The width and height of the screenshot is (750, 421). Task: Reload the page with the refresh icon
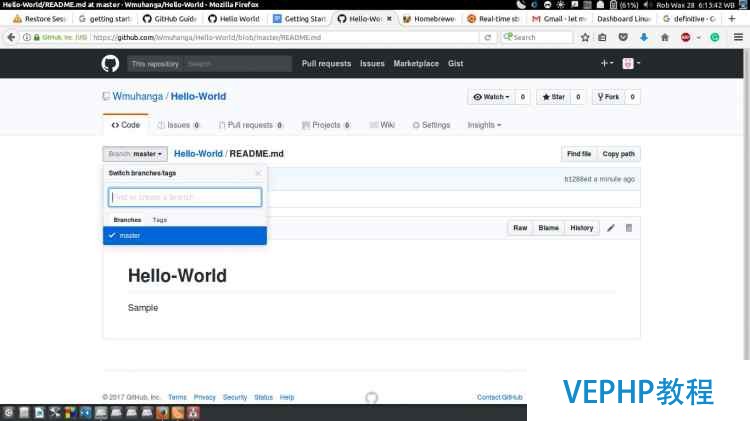(x=487, y=37)
